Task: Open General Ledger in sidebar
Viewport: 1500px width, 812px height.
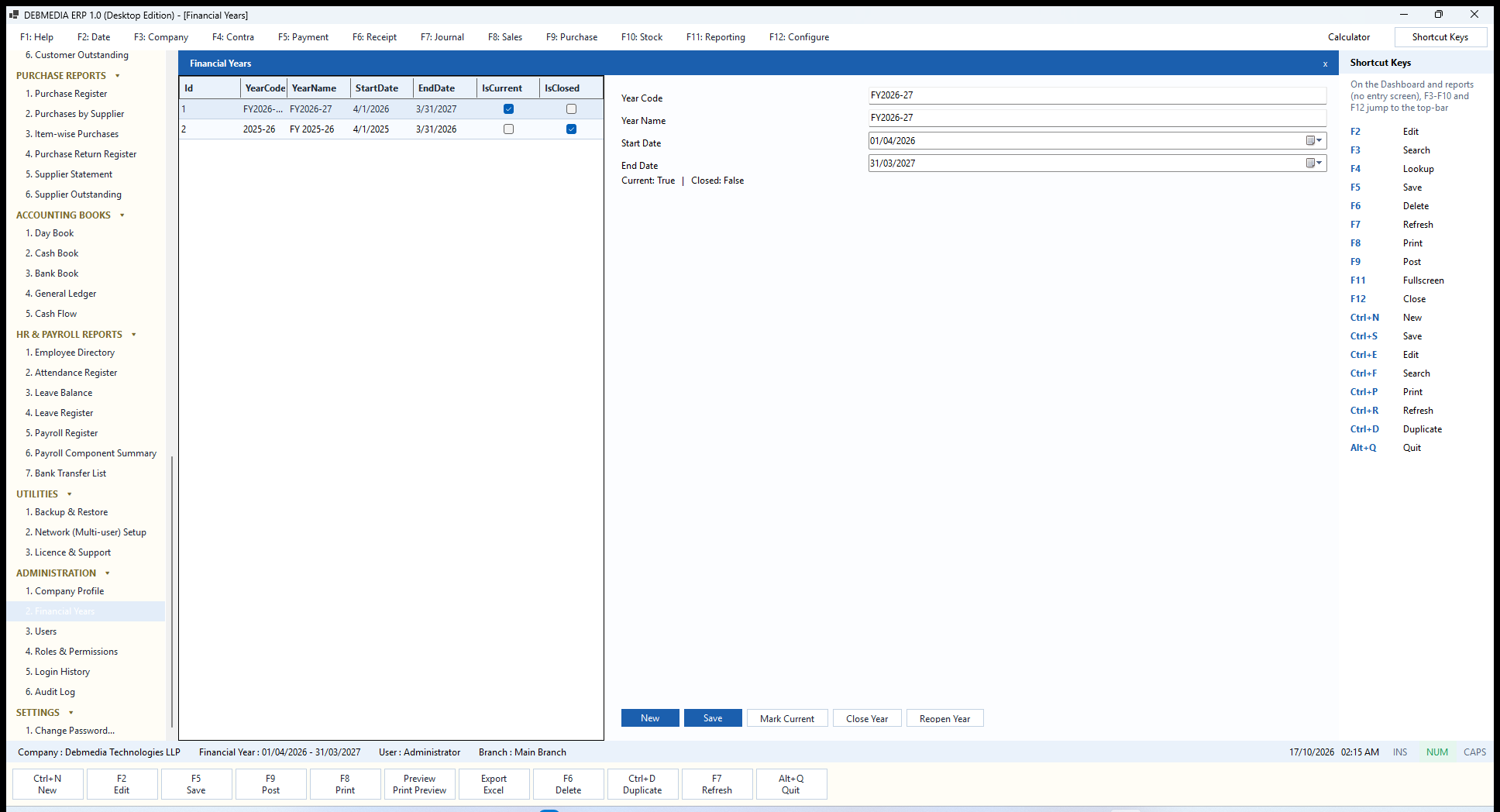Action: coord(61,294)
